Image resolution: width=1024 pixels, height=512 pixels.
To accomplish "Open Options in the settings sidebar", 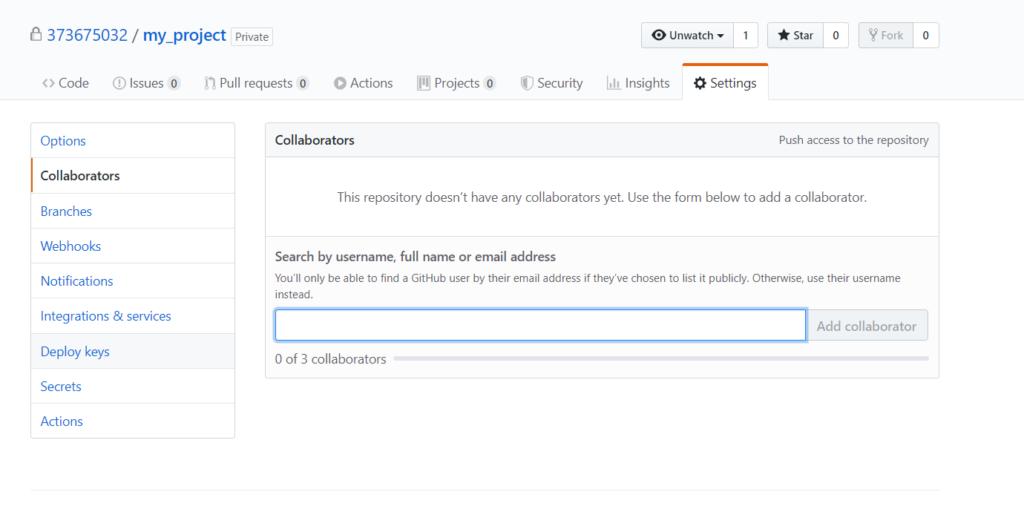I will pyautogui.click(x=133, y=140).
